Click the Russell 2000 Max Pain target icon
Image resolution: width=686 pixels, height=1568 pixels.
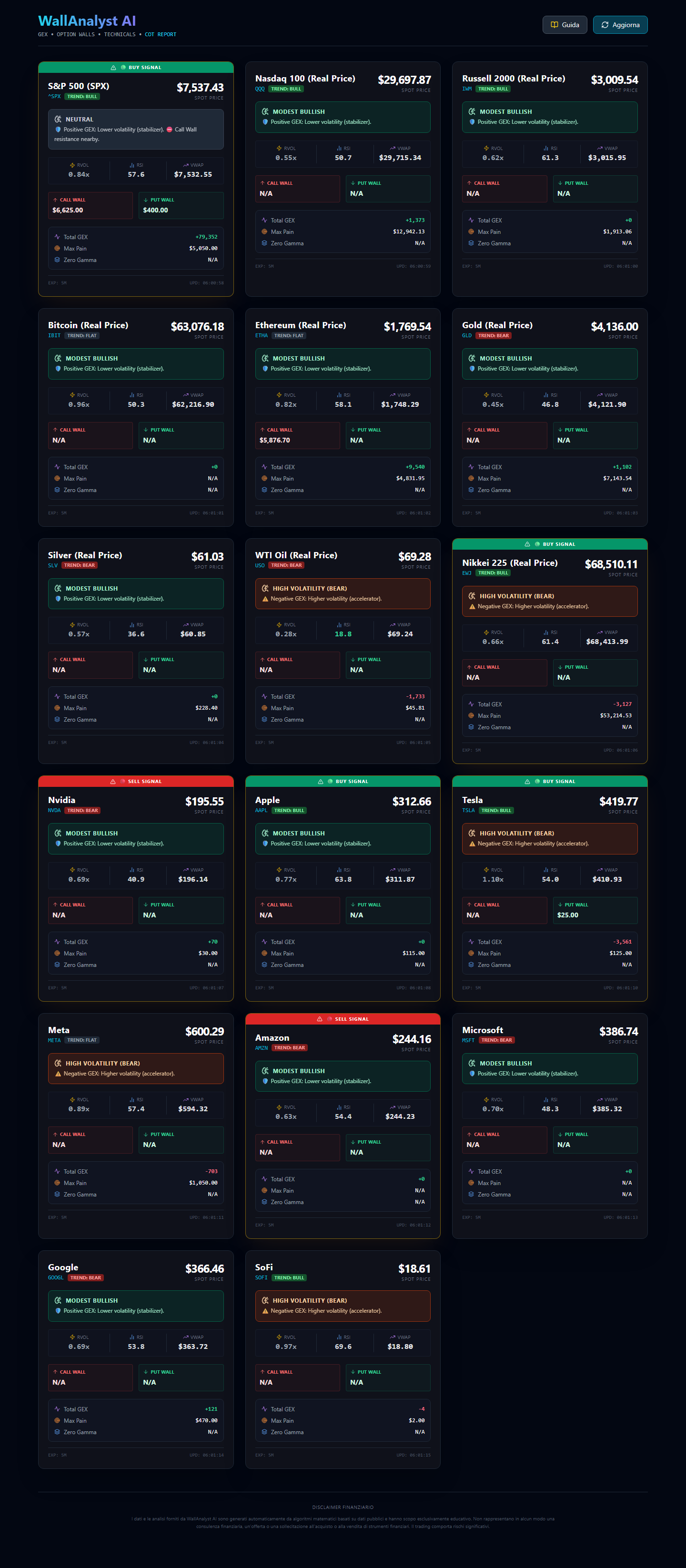pos(471,232)
